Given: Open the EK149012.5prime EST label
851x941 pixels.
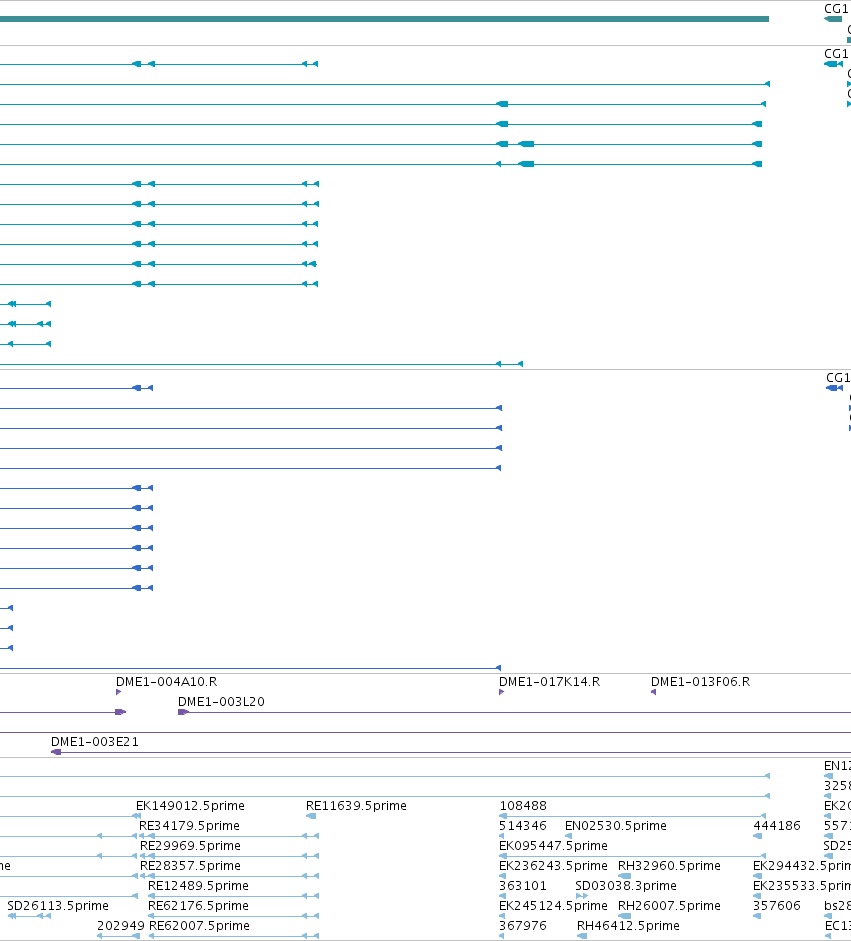Looking at the screenshot, I should 190,805.
